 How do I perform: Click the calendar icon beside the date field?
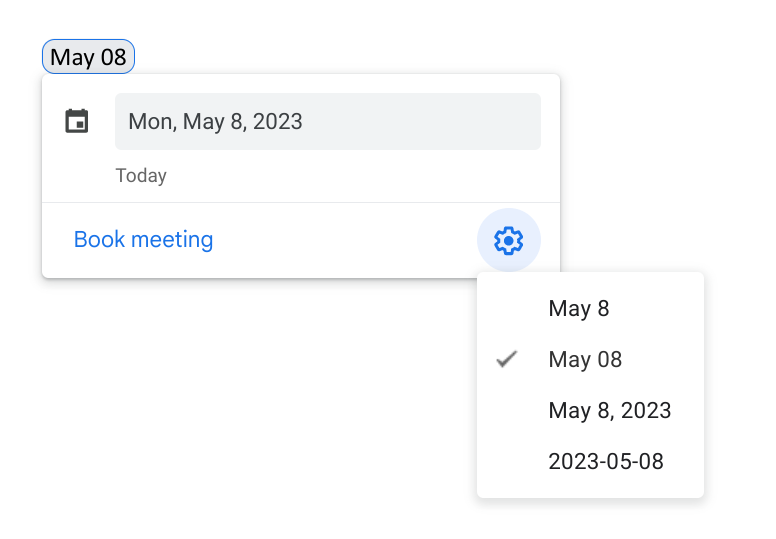click(77, 122)
